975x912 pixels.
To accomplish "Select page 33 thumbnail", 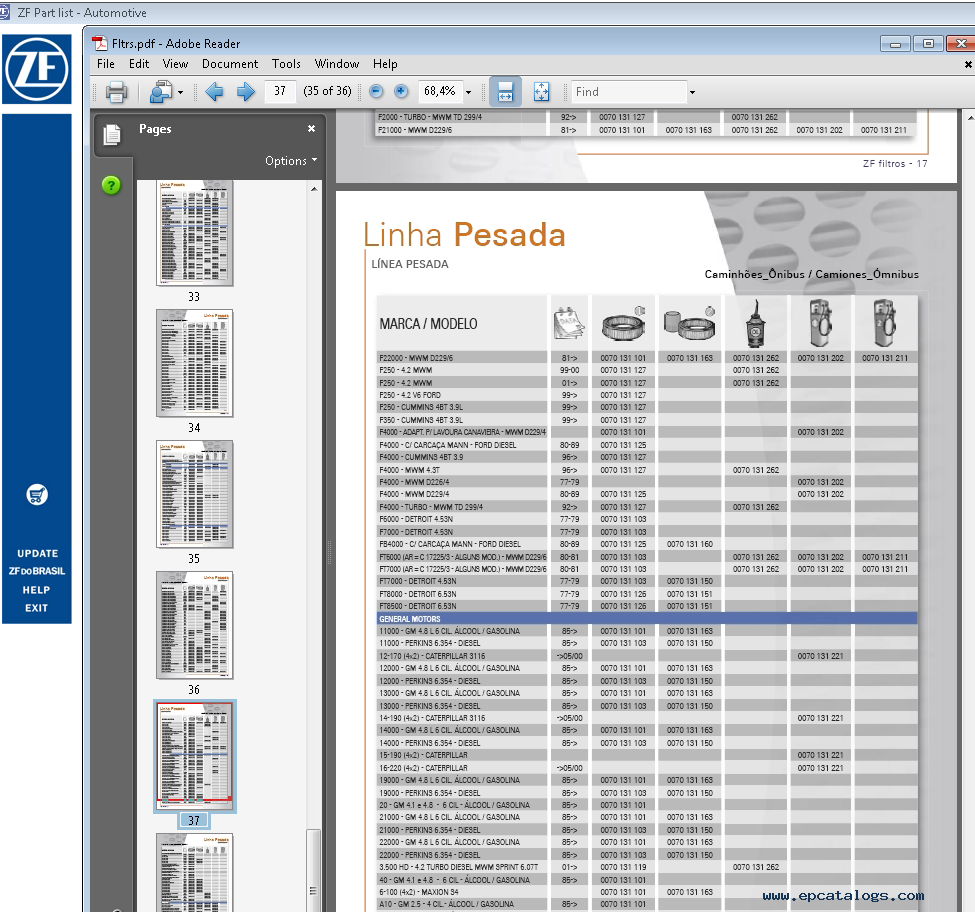I will tap(195, 233).
